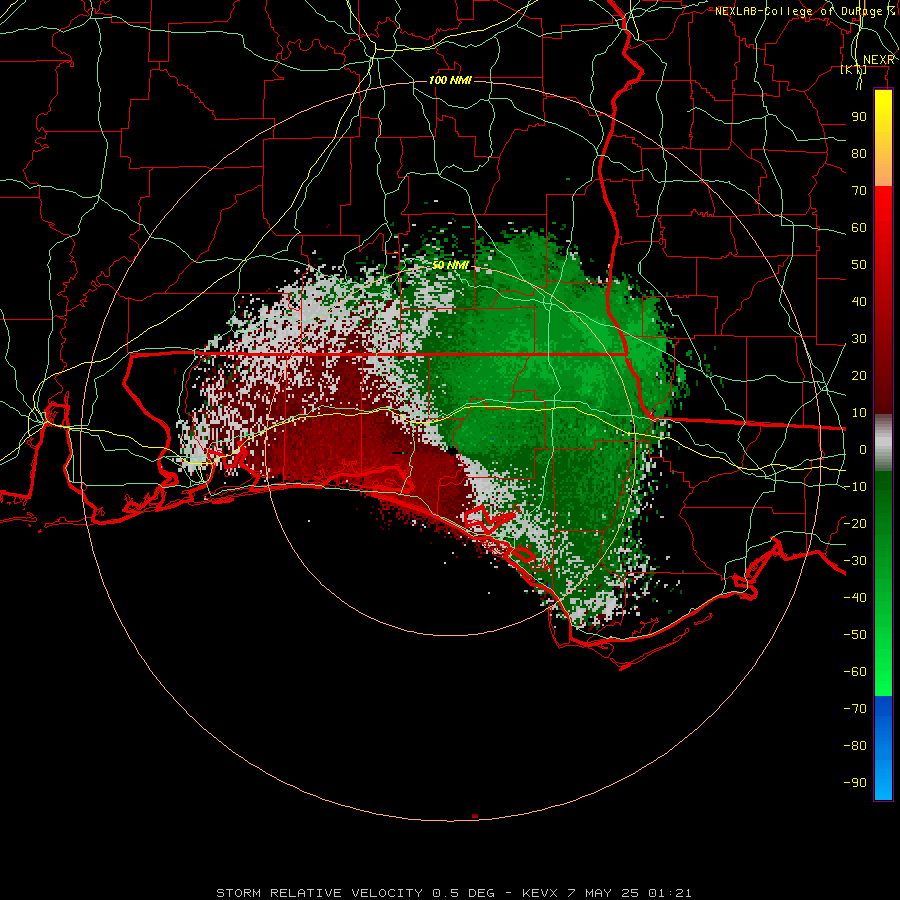Screen dimensions: 900x900
Task: Click the 7 MAY 25 date text
Action: click(x=603, y=893)
